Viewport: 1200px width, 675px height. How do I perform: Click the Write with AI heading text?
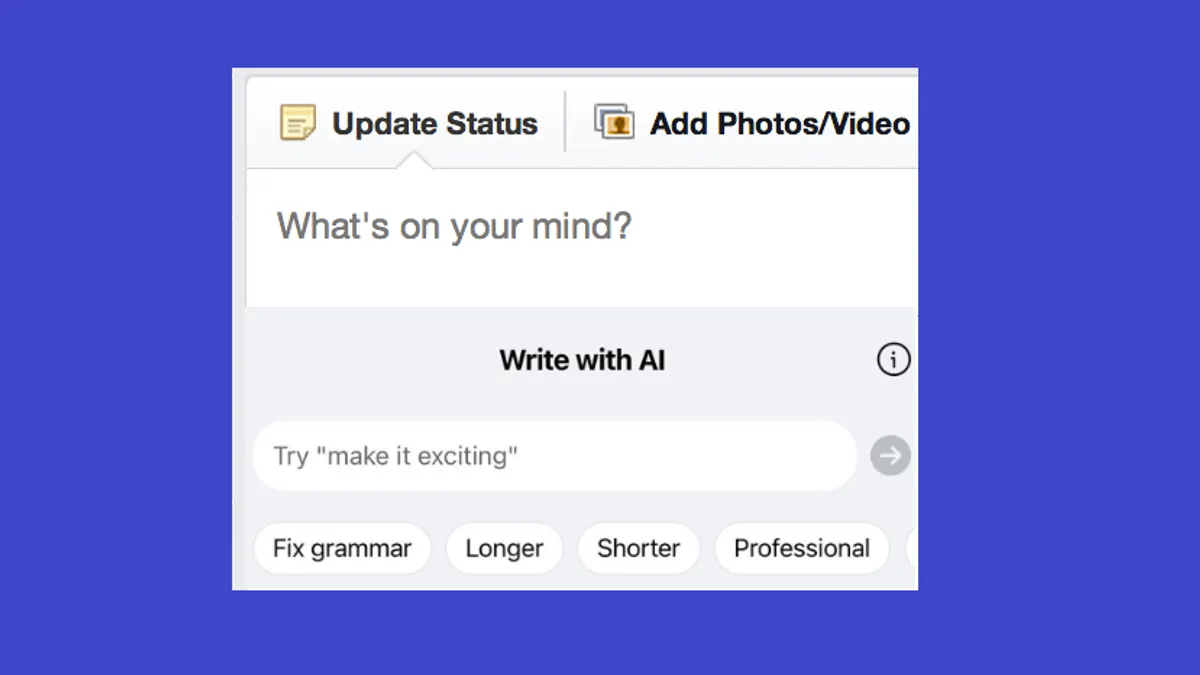pyautogui.click(x=583, y=360)
